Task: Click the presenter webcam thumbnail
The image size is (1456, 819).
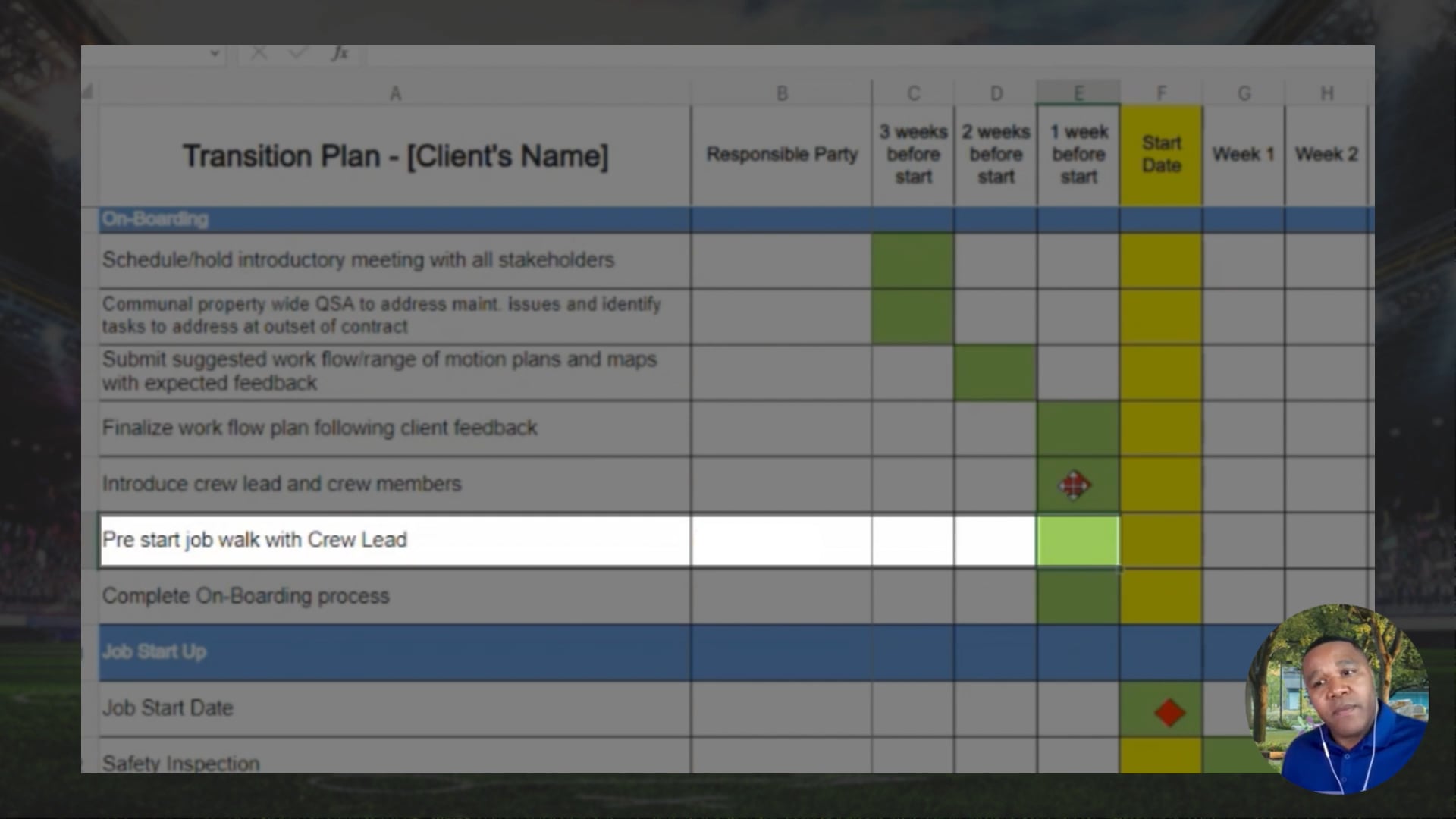Action: point(1338,699)
